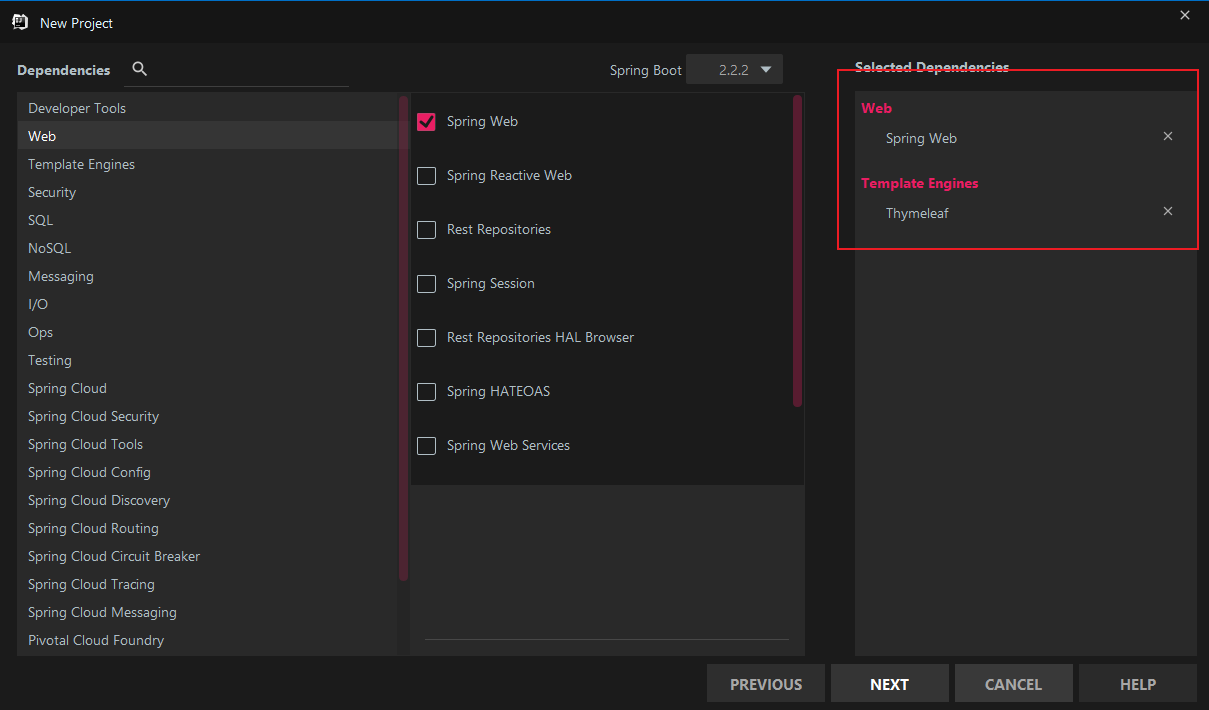Remove Spring Web from selected dependencies
Image resolution: width=1209 pixels, height=710 pixels.
point(1167,137)
